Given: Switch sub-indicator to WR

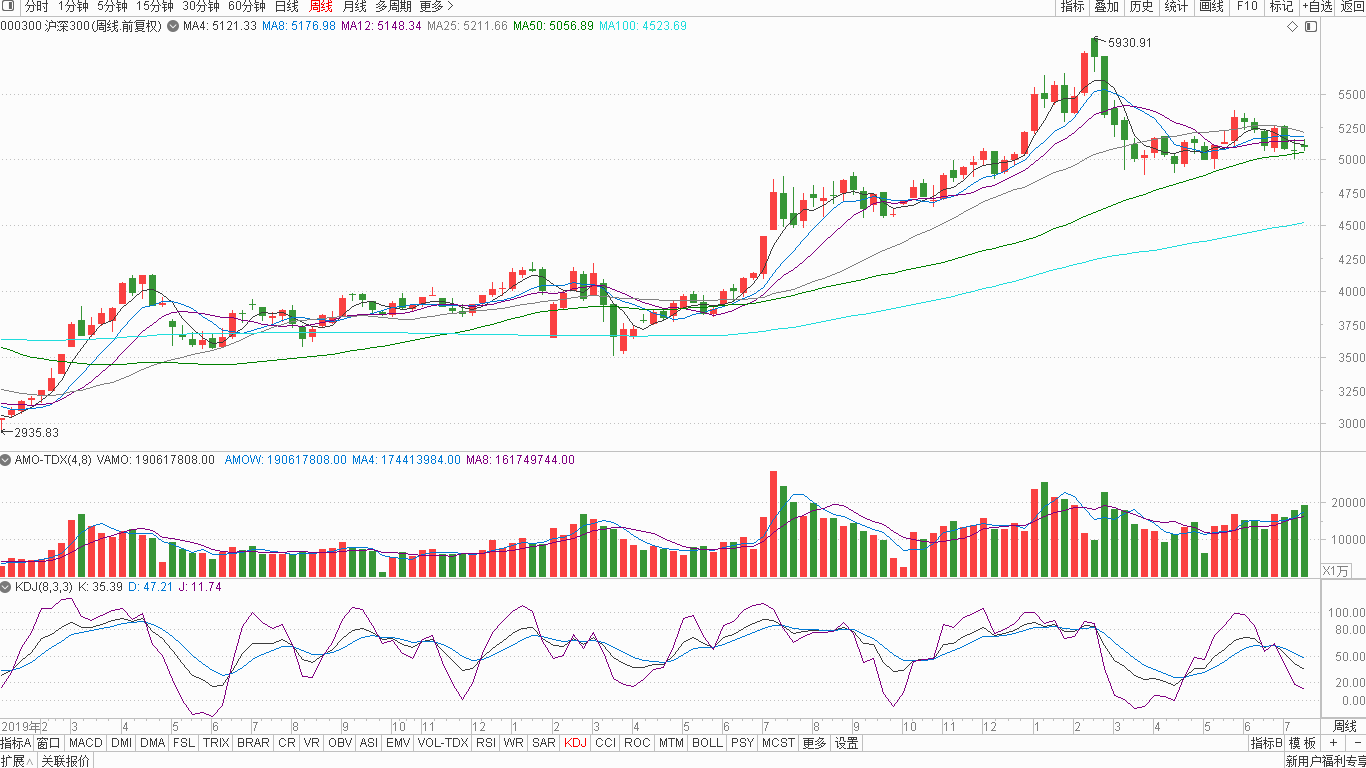Looking at the screenshot, I should (514, 743).
